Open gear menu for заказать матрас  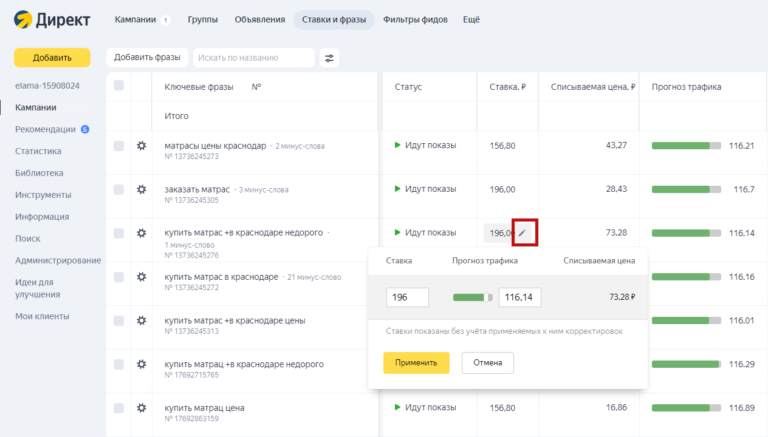(x=142, y=189)
